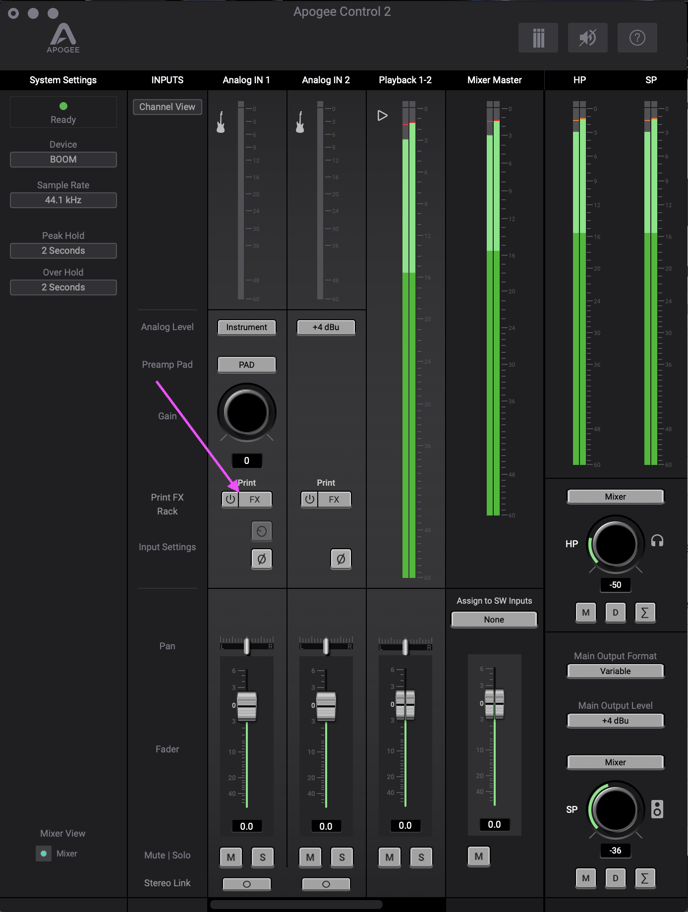The width and height of the screenshot is (688, 912).
Task: Click the Analog IN 1 fader handle
Action: tap(247, 706)
